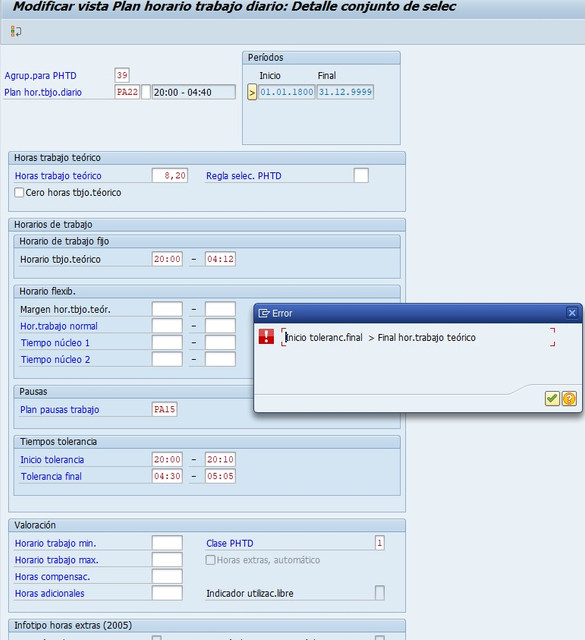Toggle Horas extras, automático checkbox
Viewport: 585px width, 640px height.
click(x=210, y=560)
